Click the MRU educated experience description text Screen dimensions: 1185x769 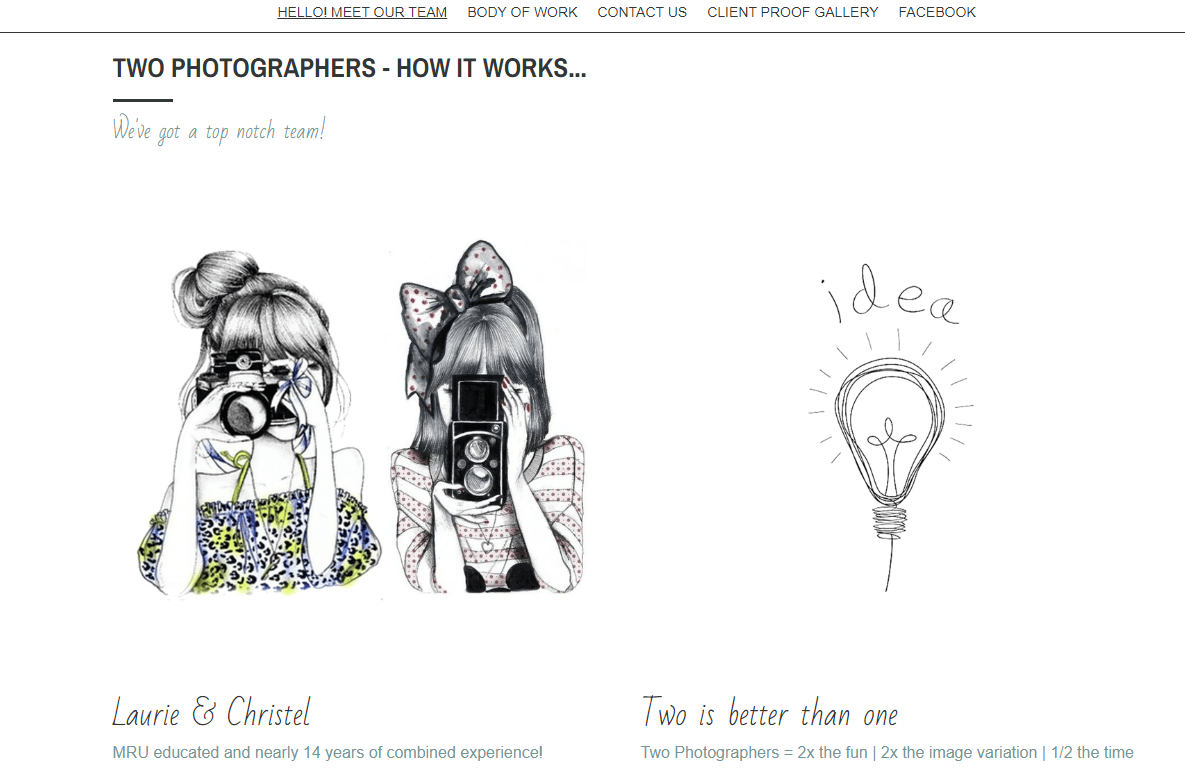coord(327,752)
